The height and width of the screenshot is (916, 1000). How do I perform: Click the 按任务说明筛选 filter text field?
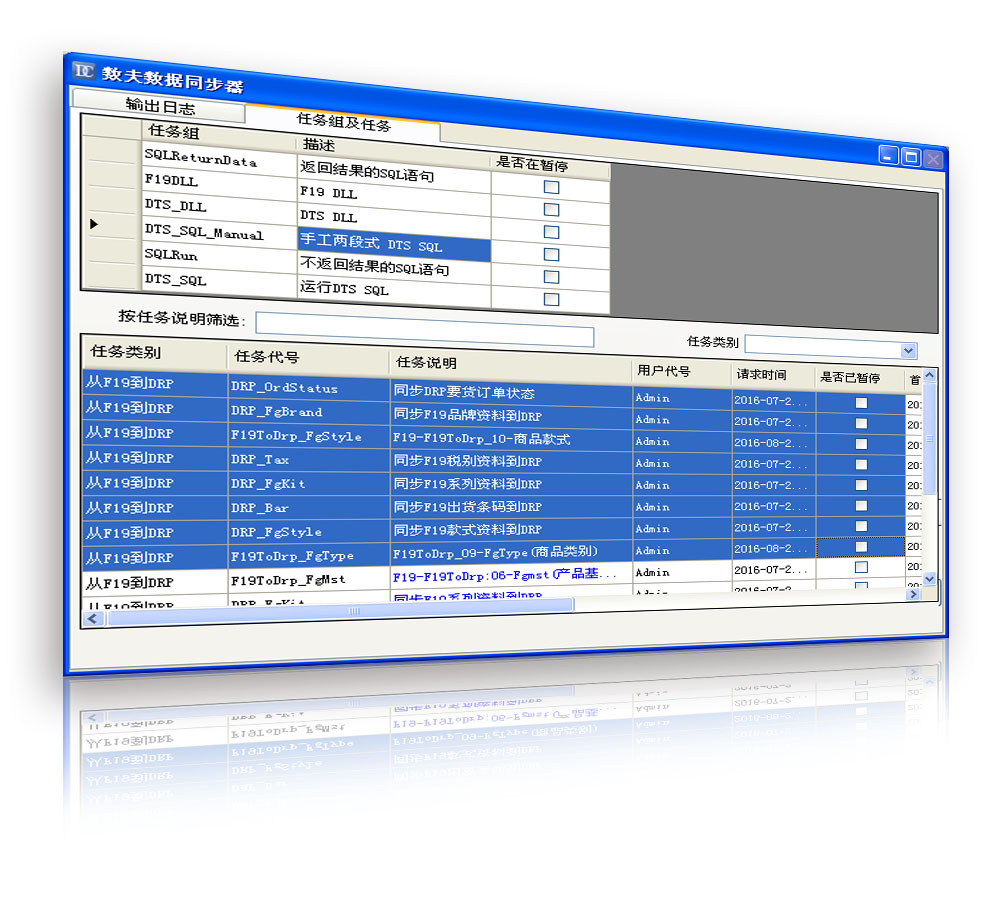tap(424, 331)
